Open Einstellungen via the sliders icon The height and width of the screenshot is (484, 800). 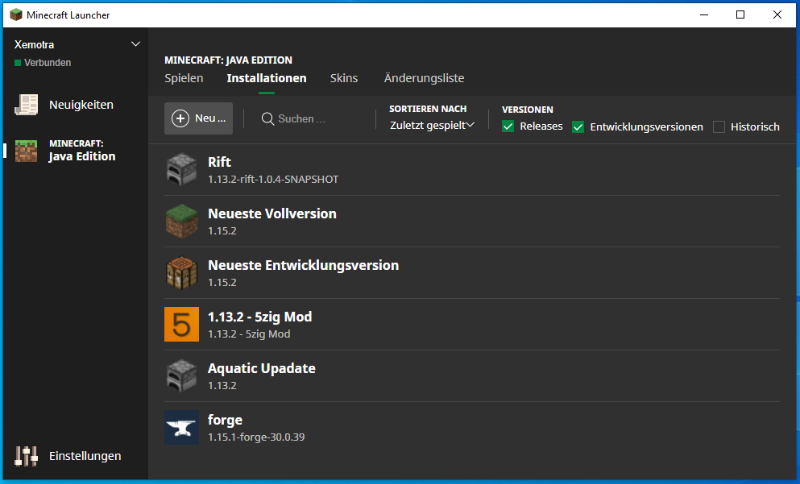tap(26, 456)
